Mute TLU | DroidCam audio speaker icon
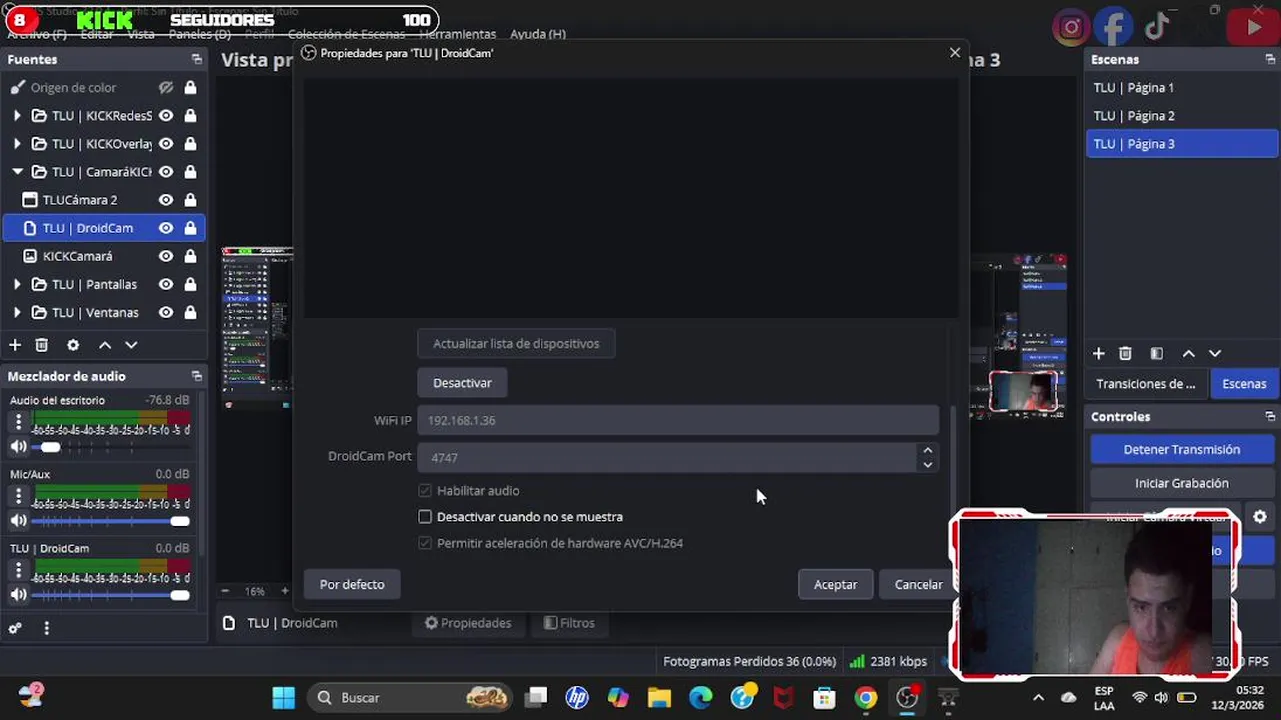The height and width of the screenshot is (720, 1281). pos(18,595)
